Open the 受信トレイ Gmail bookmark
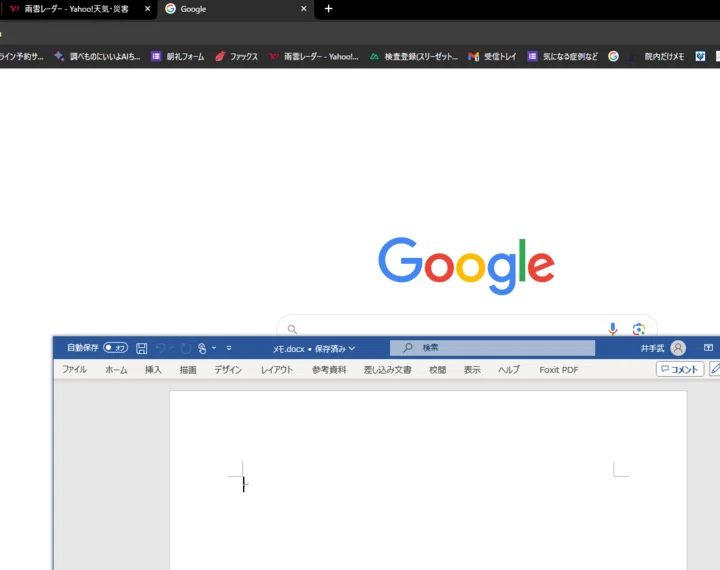Image resolution: width=720 pixels, height=570 pixels. pos(493,56)
